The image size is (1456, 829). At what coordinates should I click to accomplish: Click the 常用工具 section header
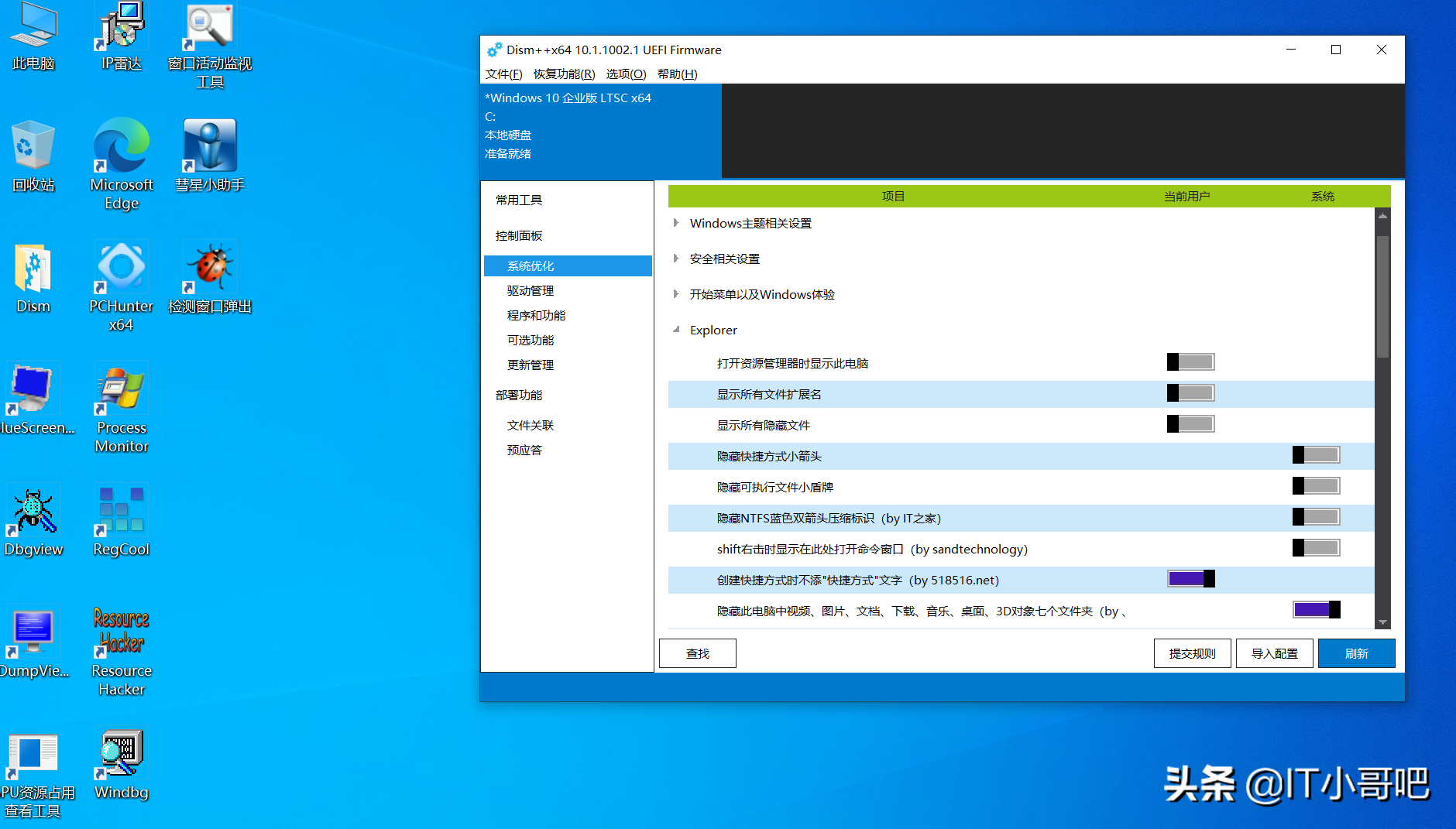519,200
